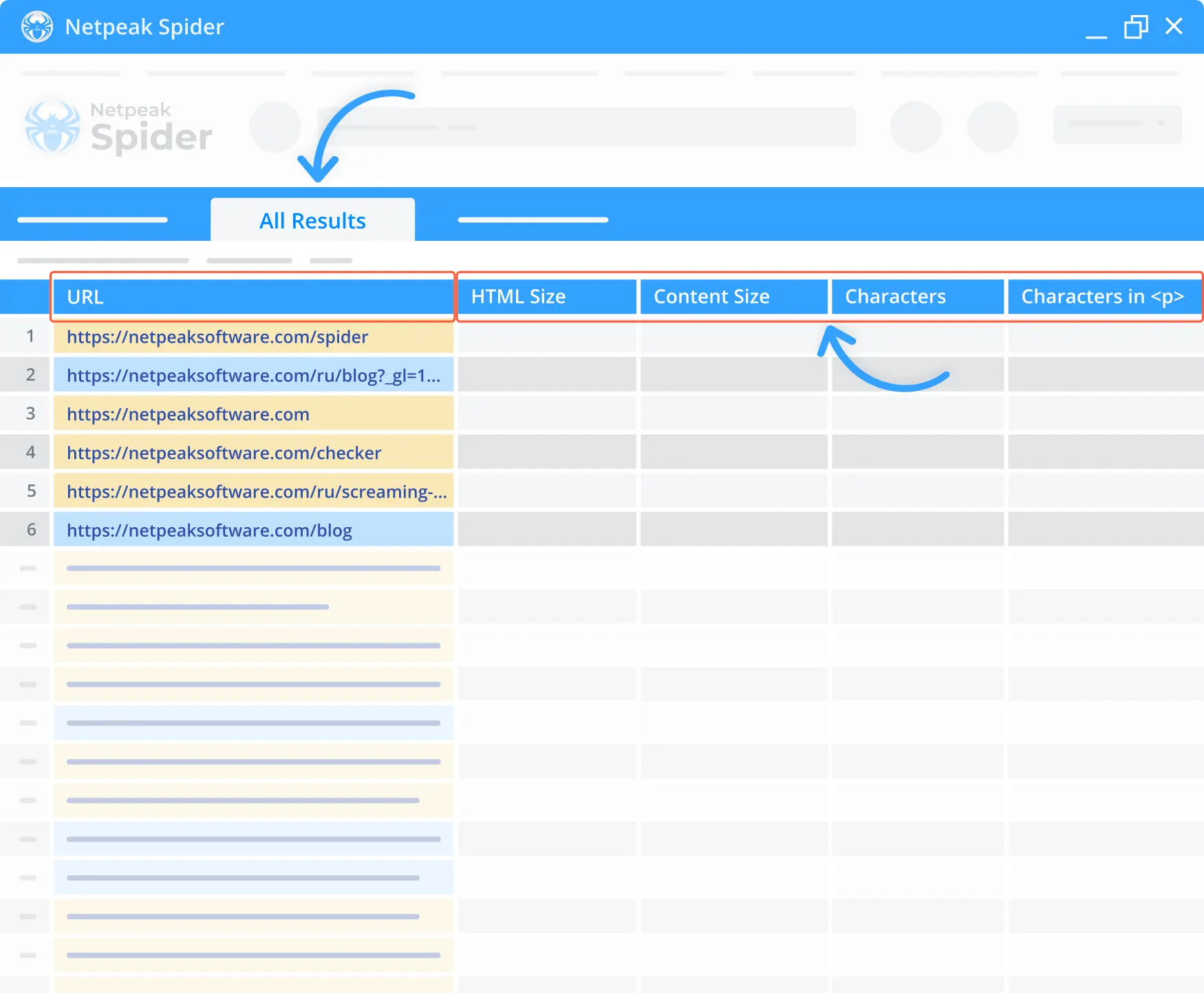Select the Characters in <p> column header
Image resolution: width=1204 pixels, height=993 pixels.
click(1105, 297)
